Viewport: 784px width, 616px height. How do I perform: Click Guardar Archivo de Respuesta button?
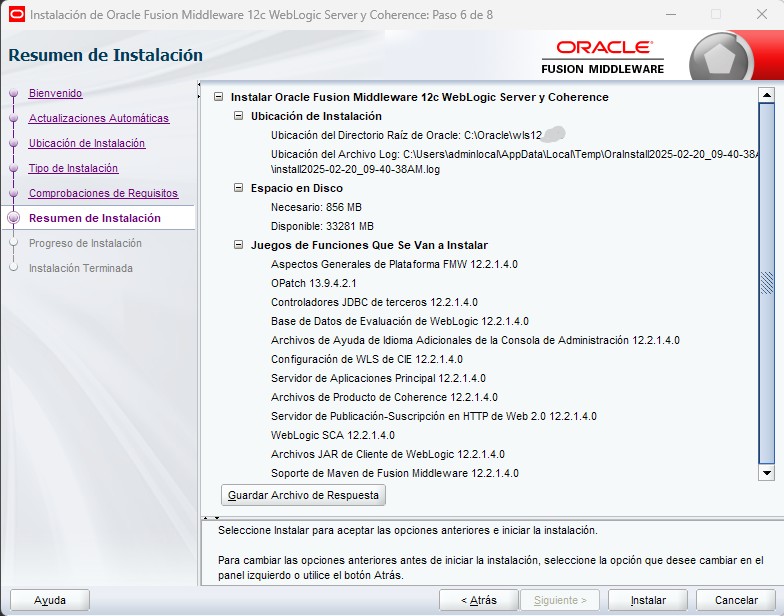click(303, 495)
